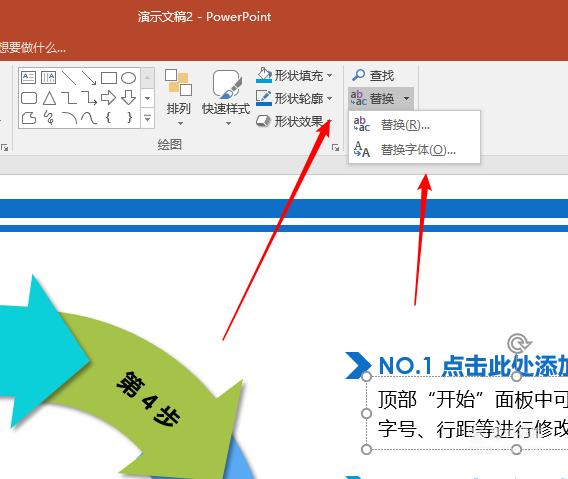
Task: Choose the rectangle shape
Action: (109, 78)
